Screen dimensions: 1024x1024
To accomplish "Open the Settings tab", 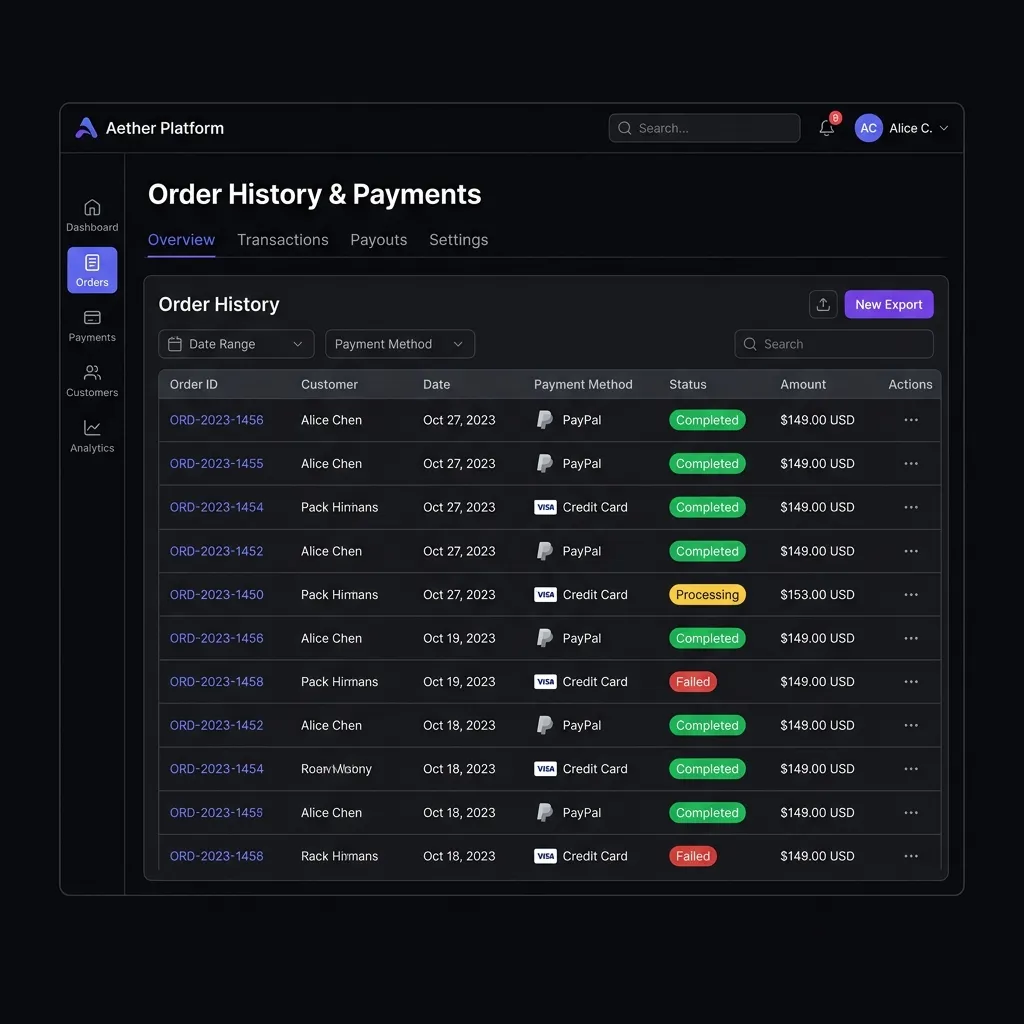I will click(x=458, y=240).
